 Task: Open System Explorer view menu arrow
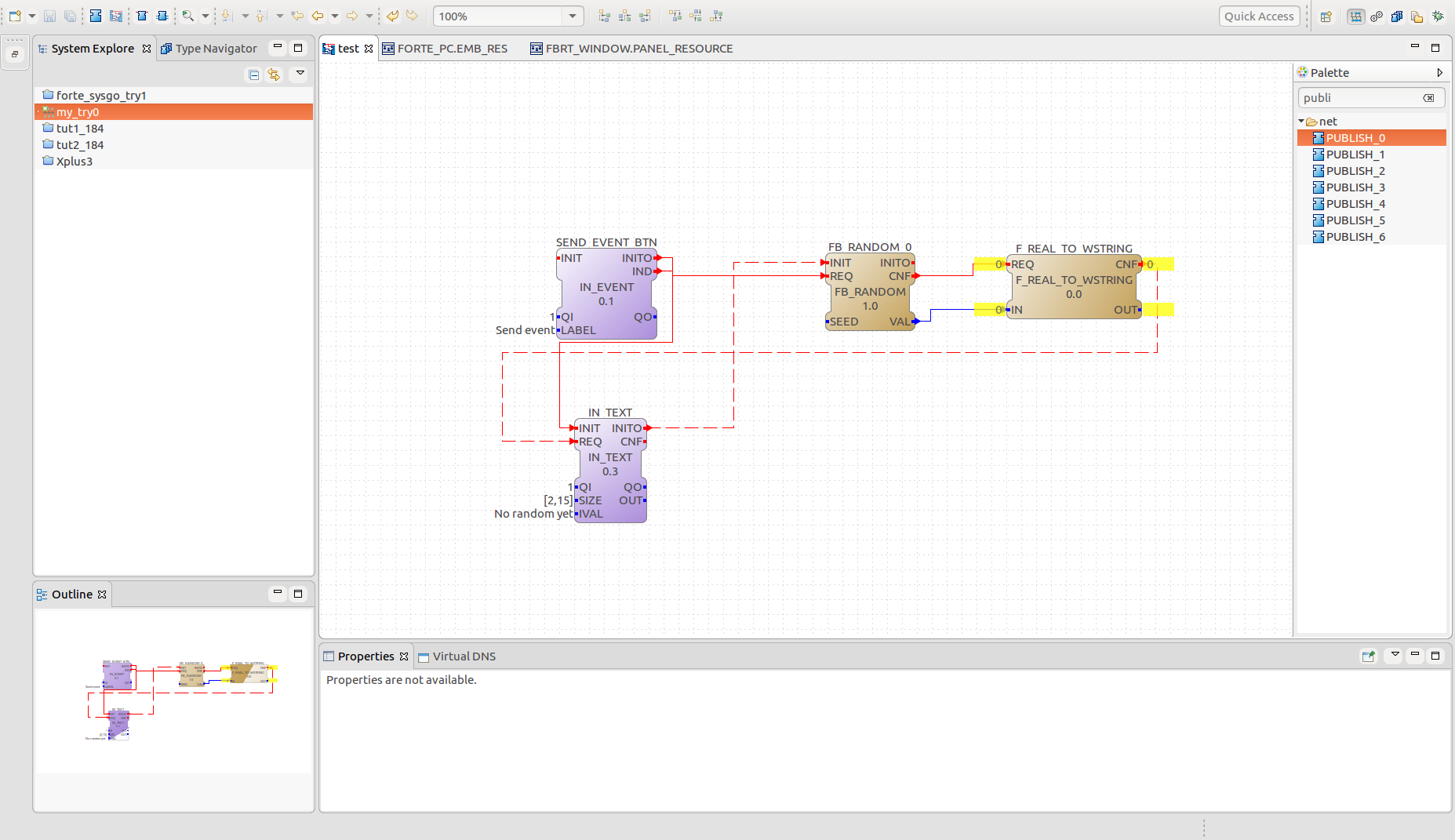(x=300, y=73)
